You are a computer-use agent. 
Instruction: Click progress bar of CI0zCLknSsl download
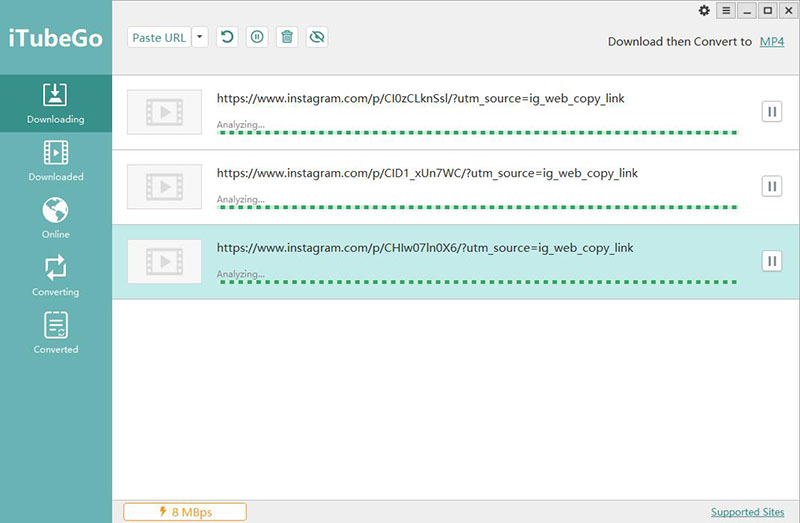tap(477, 133)
